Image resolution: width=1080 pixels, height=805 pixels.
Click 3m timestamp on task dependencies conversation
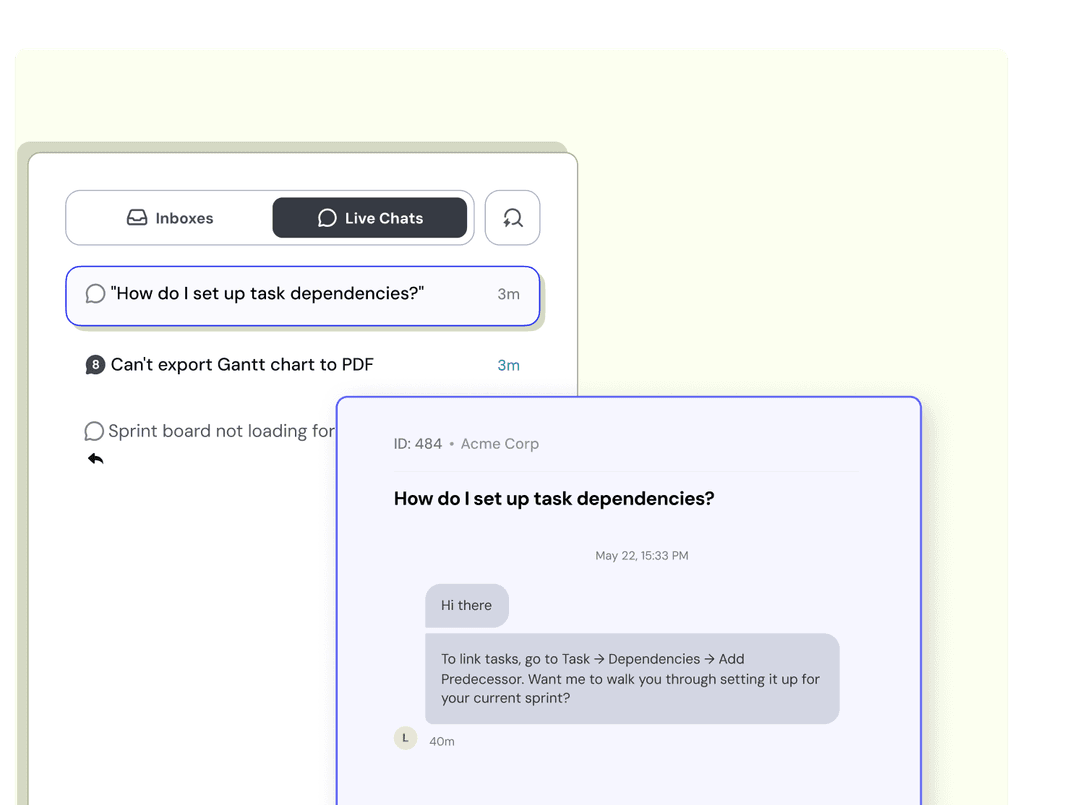[x=508, y=294]
